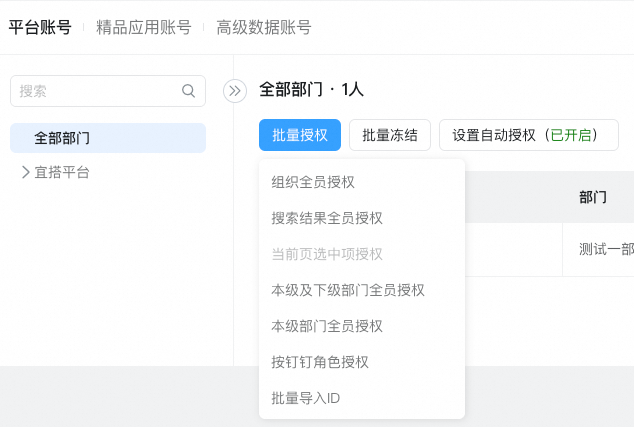Select 全部部门 in the department tree
Screen dimensions: 634x427
click(62, 138)
